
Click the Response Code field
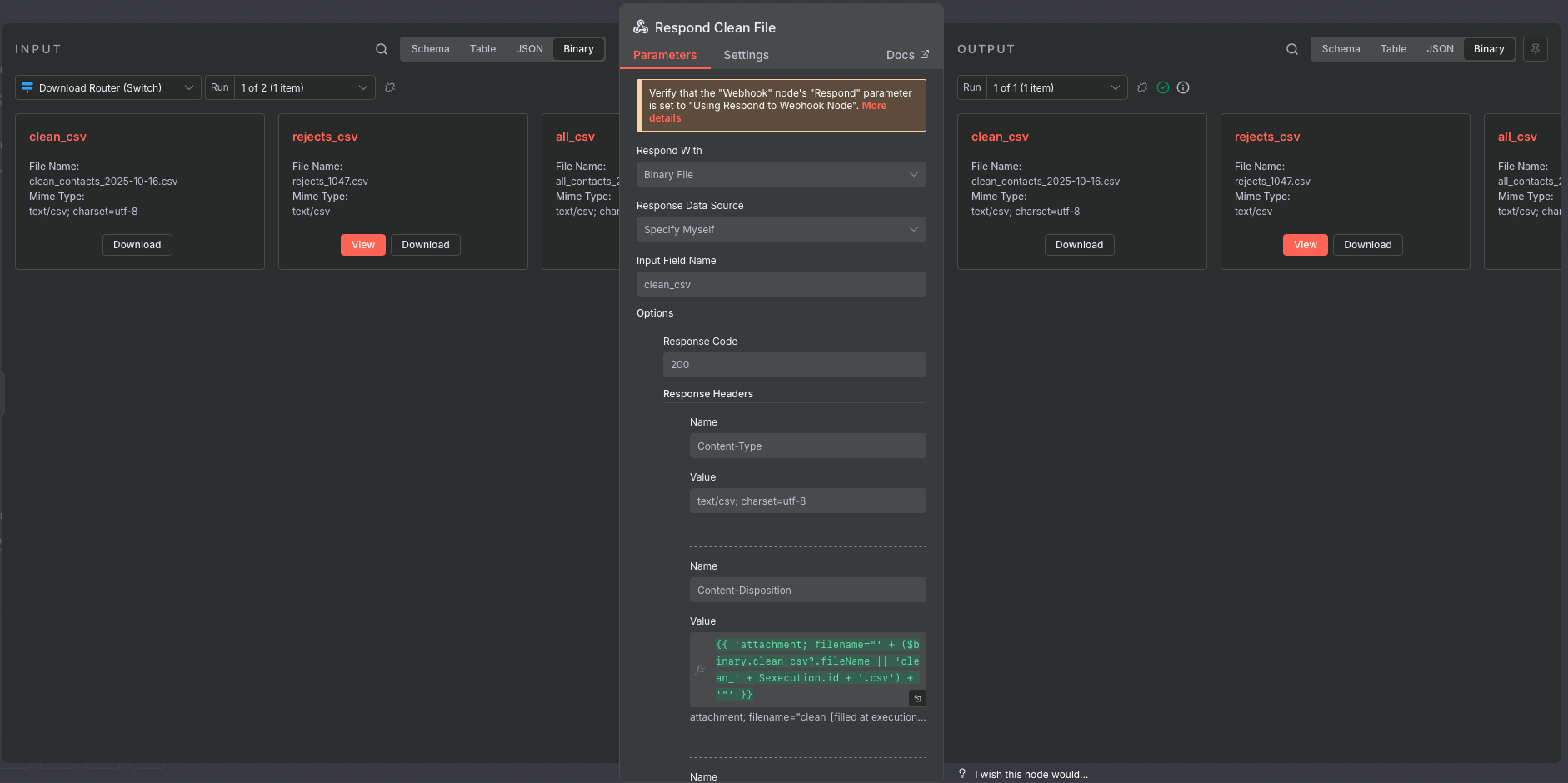(794, 365)
